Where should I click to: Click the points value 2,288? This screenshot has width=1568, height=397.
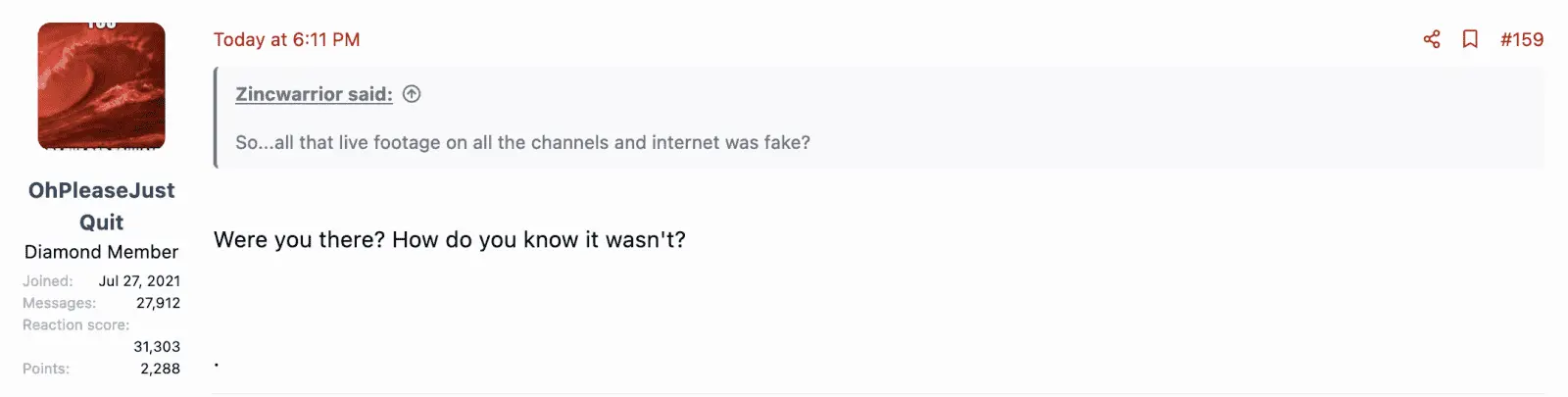click(160, 369)
